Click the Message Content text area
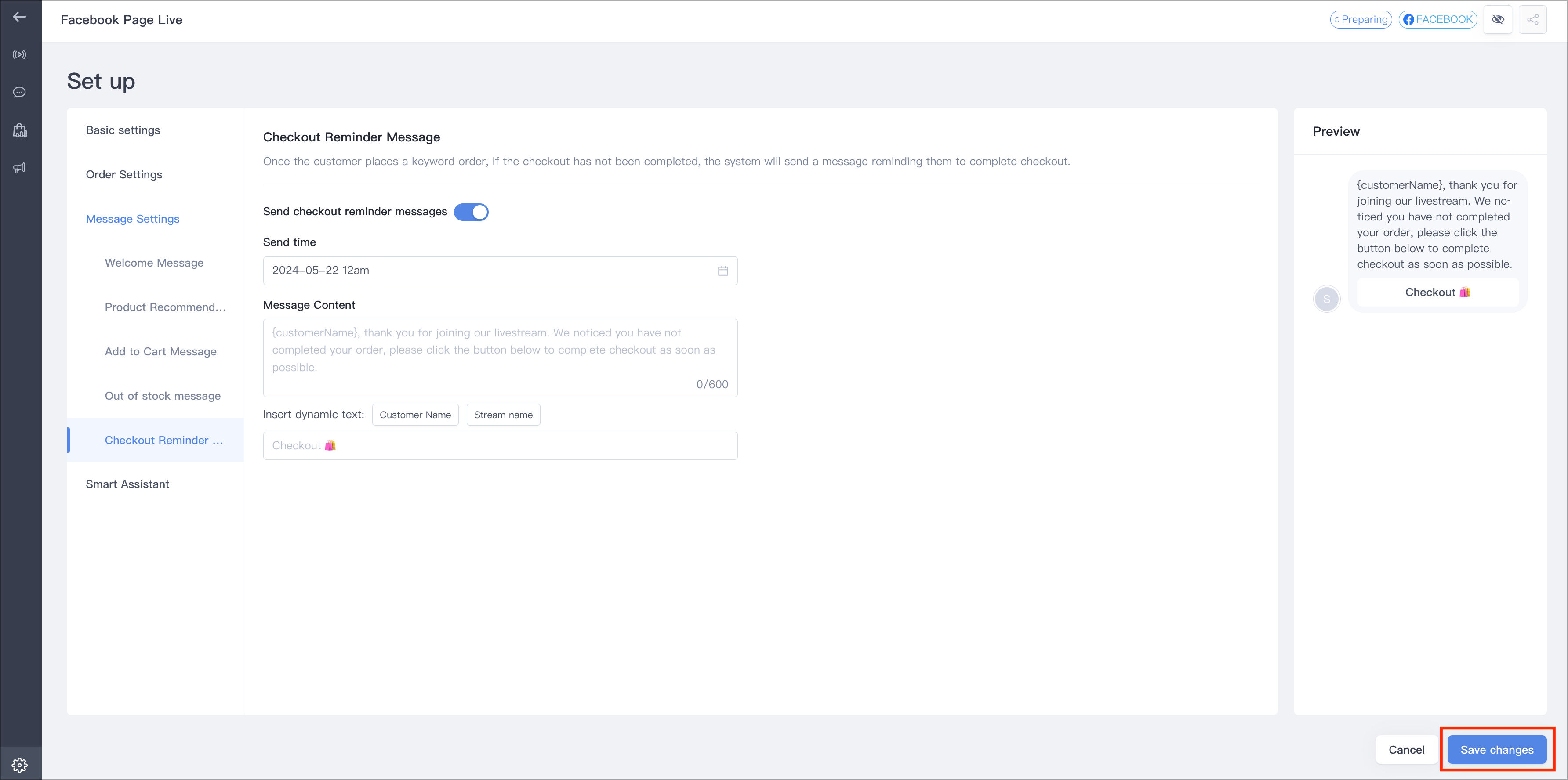Image resolution: width=1568 pixels, height=780 pixels. [500, 358]
